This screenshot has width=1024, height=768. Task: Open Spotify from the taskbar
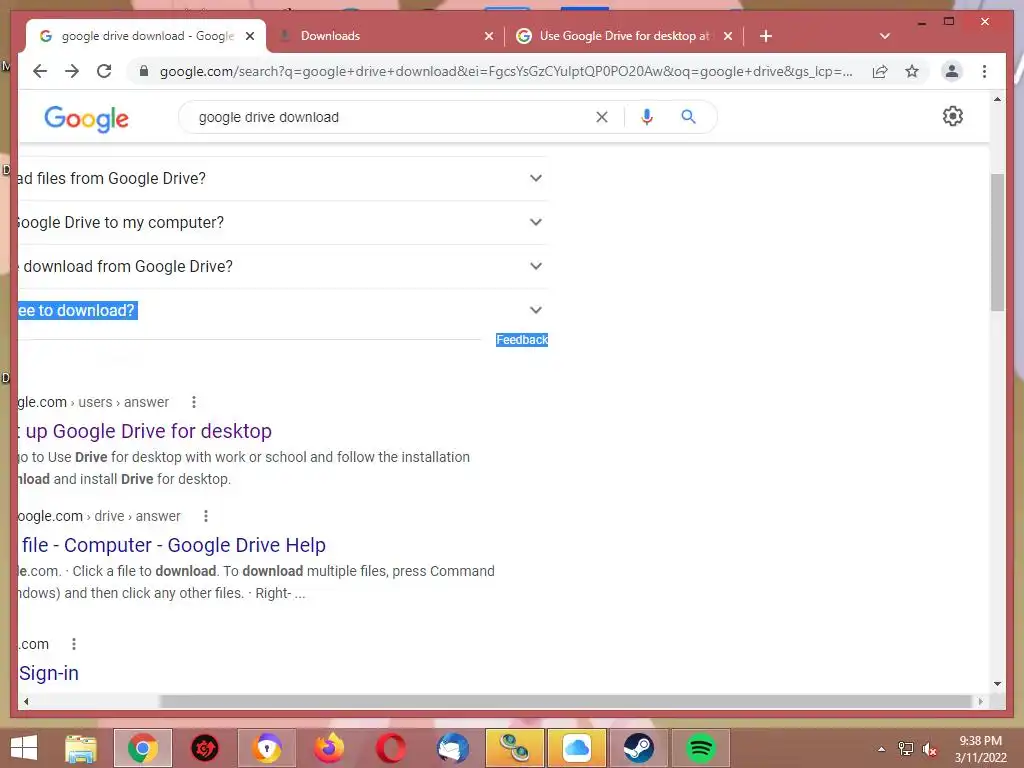(700, 748)
